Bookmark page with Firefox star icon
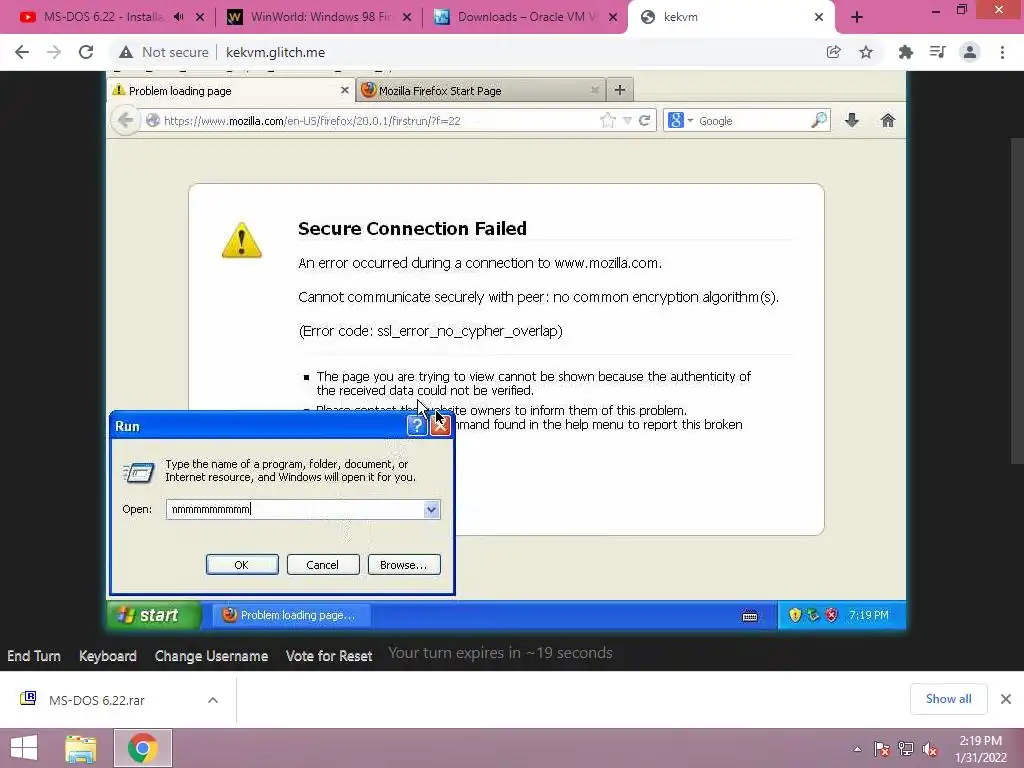This screenshot has width=1024, height=768. click(x=608, y=120)
